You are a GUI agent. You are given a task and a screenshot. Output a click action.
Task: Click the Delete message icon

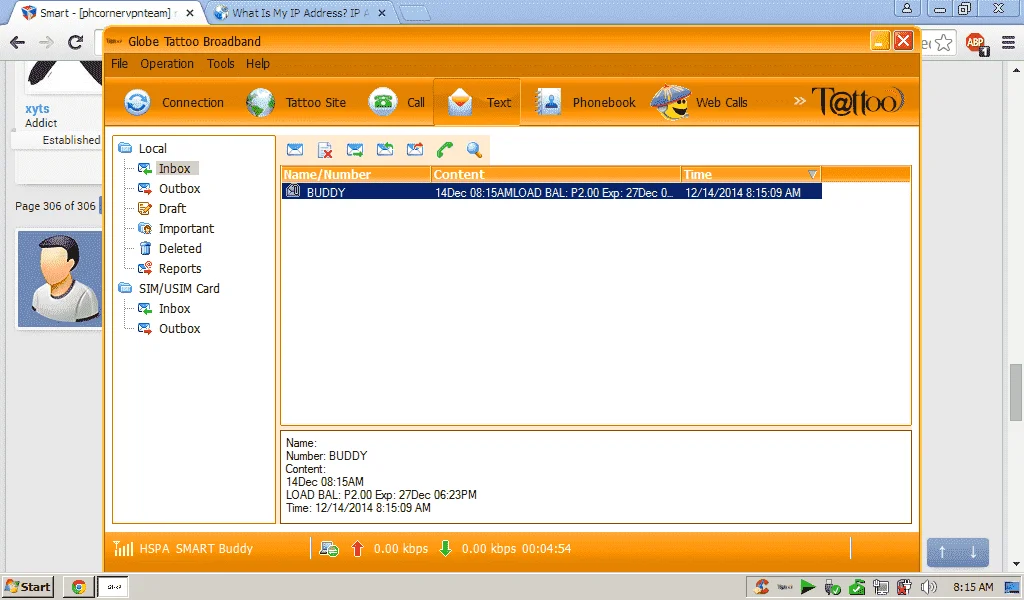click(325, 150)
